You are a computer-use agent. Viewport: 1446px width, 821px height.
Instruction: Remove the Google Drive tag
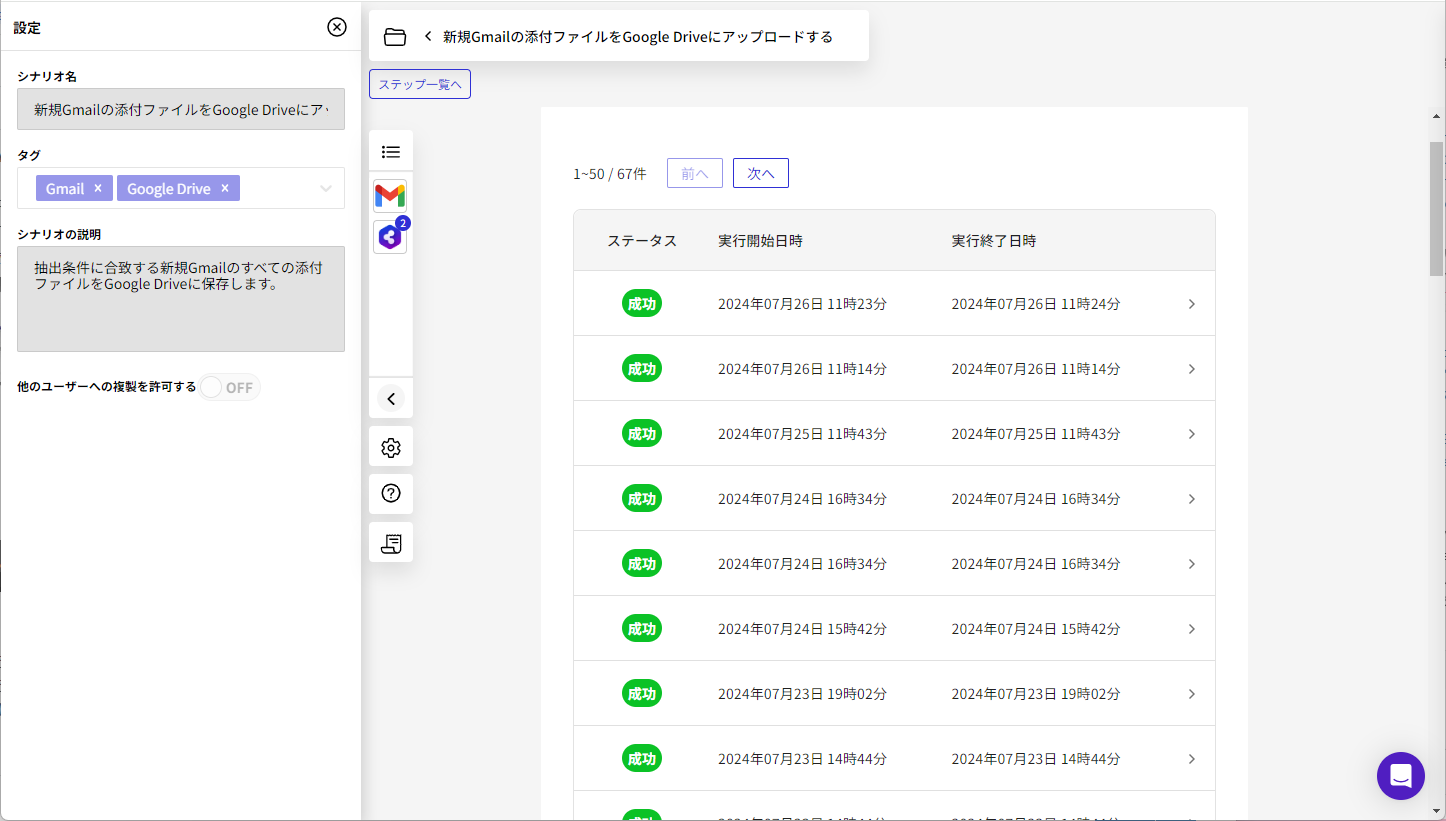click(225, 188)
